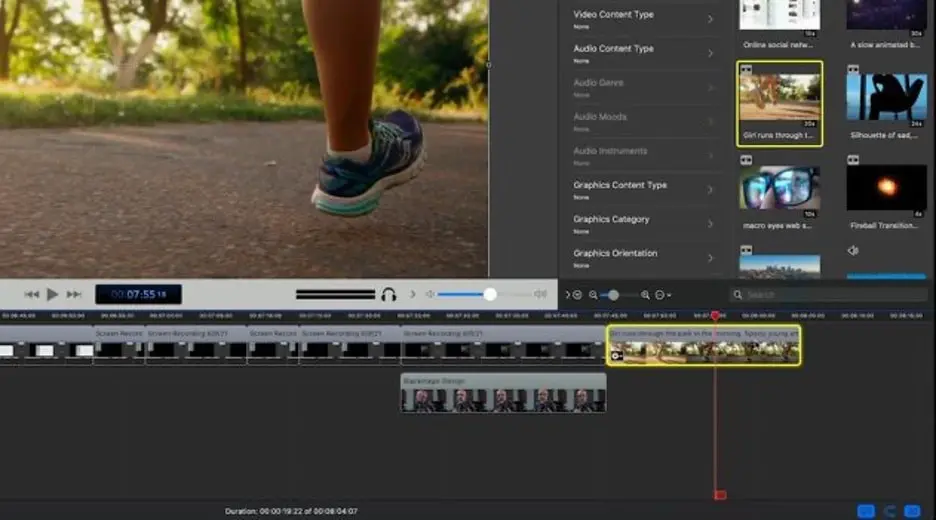This screenshot has height=520, width=936.
Task: Click the first blue button at bottom-right
Action: (866, 511)
